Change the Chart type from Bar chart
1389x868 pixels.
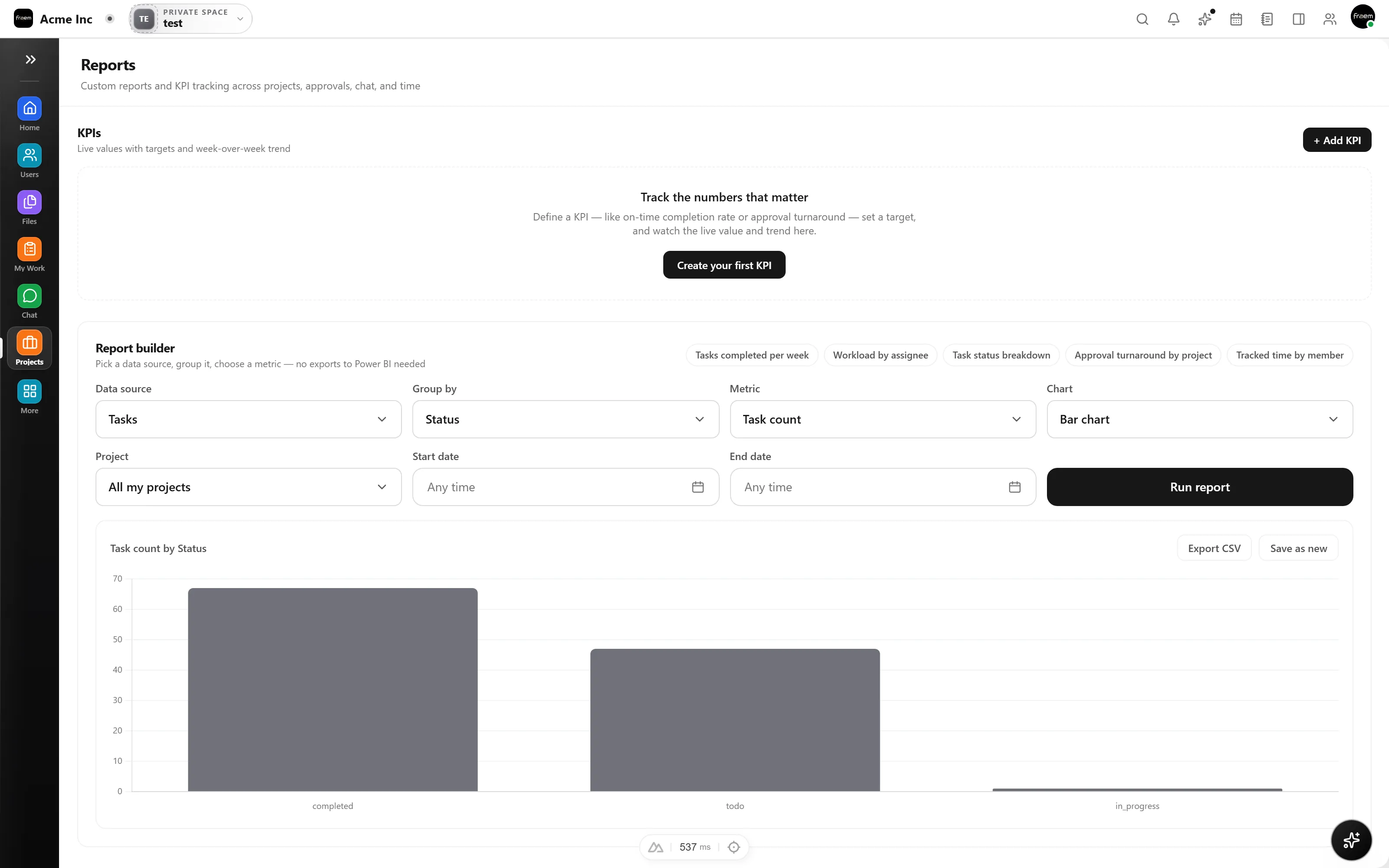[x=1200, y=419]
